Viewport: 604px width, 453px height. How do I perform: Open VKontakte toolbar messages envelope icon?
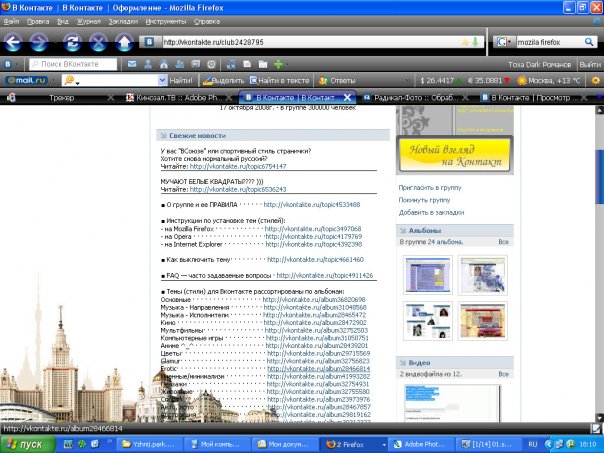pos(132,64)
